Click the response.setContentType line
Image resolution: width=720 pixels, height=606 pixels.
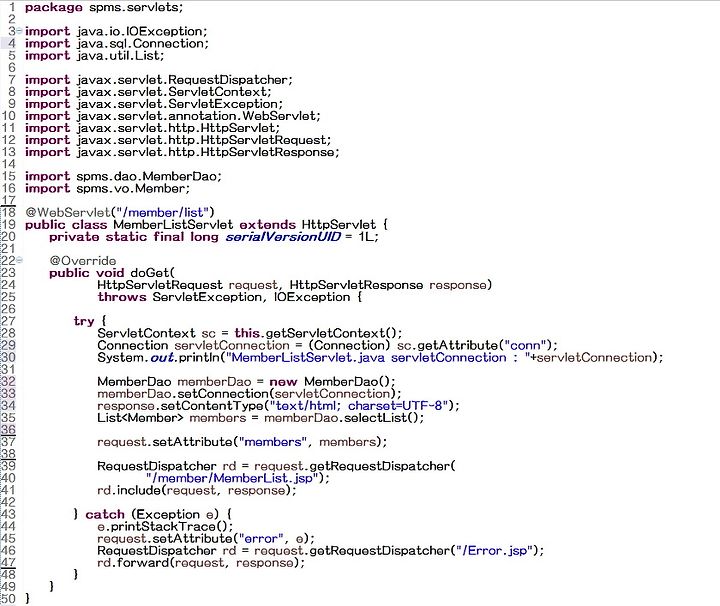pos(278,405)
